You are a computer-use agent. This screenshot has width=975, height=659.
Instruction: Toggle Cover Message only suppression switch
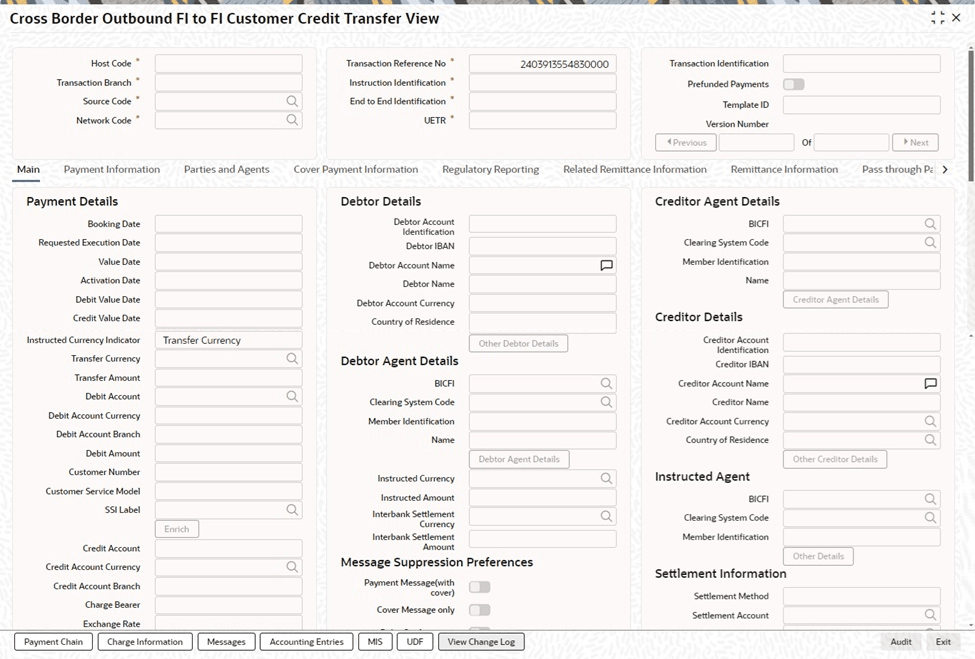tap(479, 610)
